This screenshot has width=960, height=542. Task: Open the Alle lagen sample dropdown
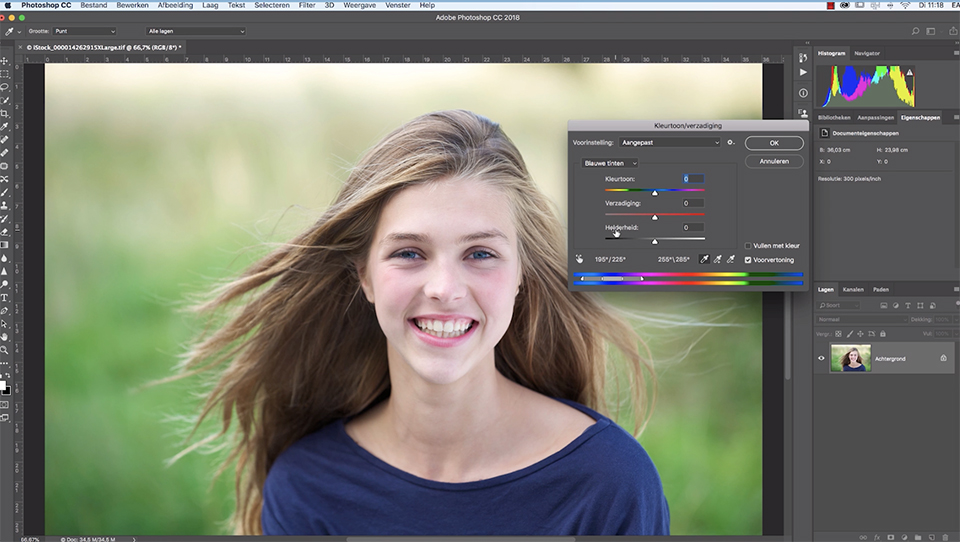click(x=195, y=31)
